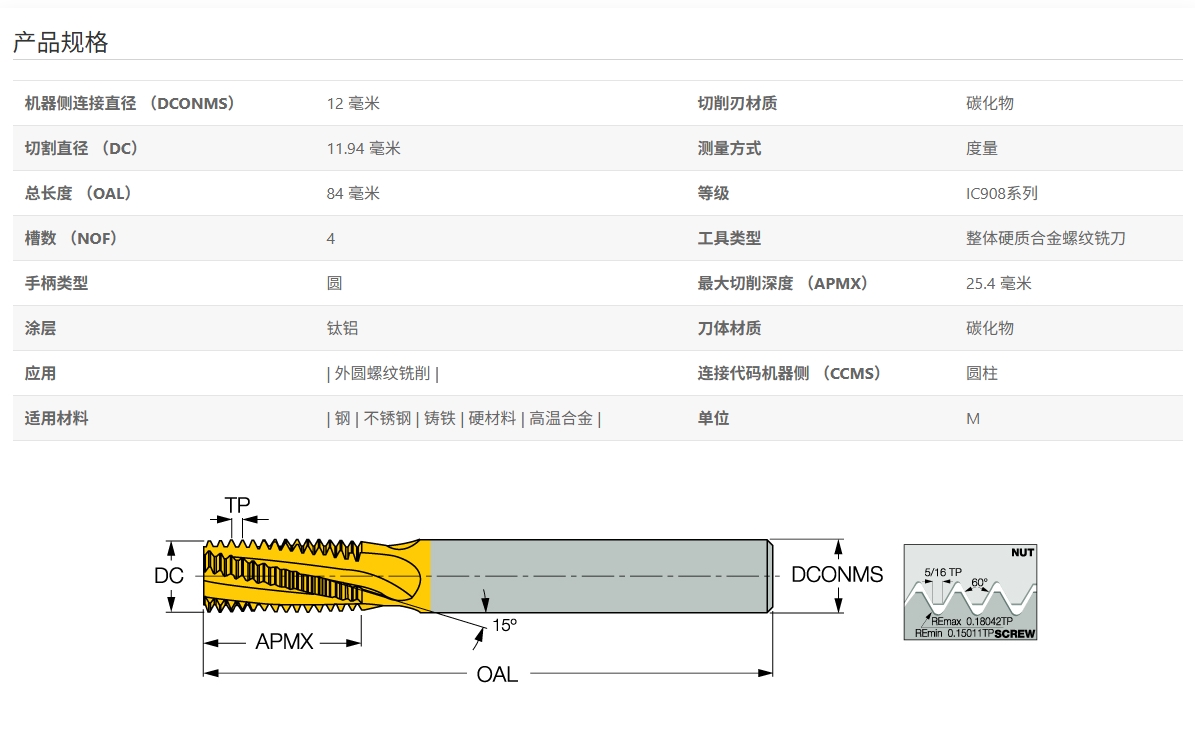Select the 连接代码机器侧 (CCMS) row label

click(x=790, y=373)
